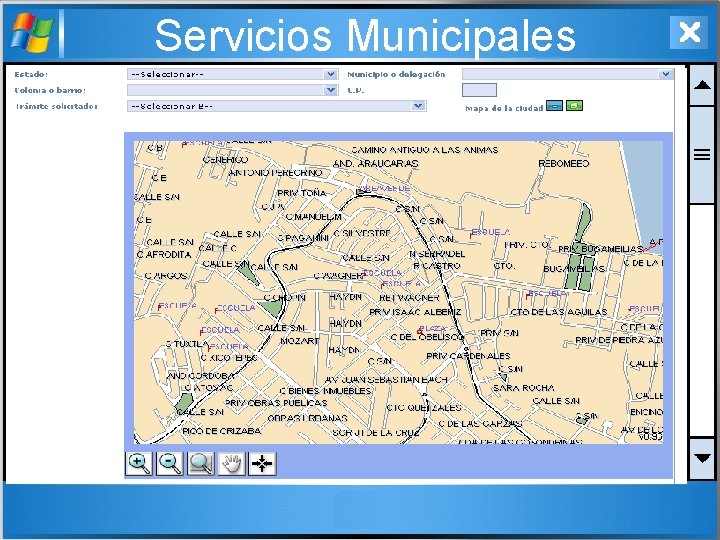Click PRIV BUGAMBILIAS map label
This screenshot has height=540, width=720.
pos(600,248)
